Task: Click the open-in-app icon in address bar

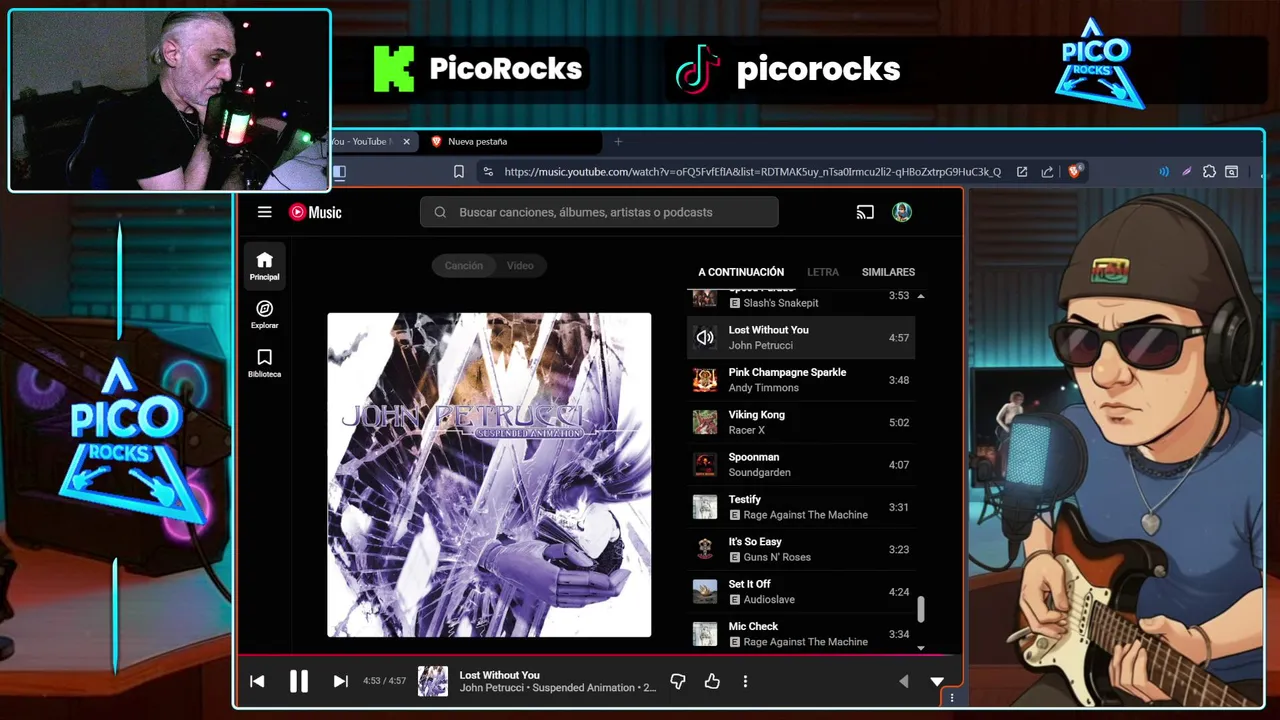Action: pos(1022,172)
